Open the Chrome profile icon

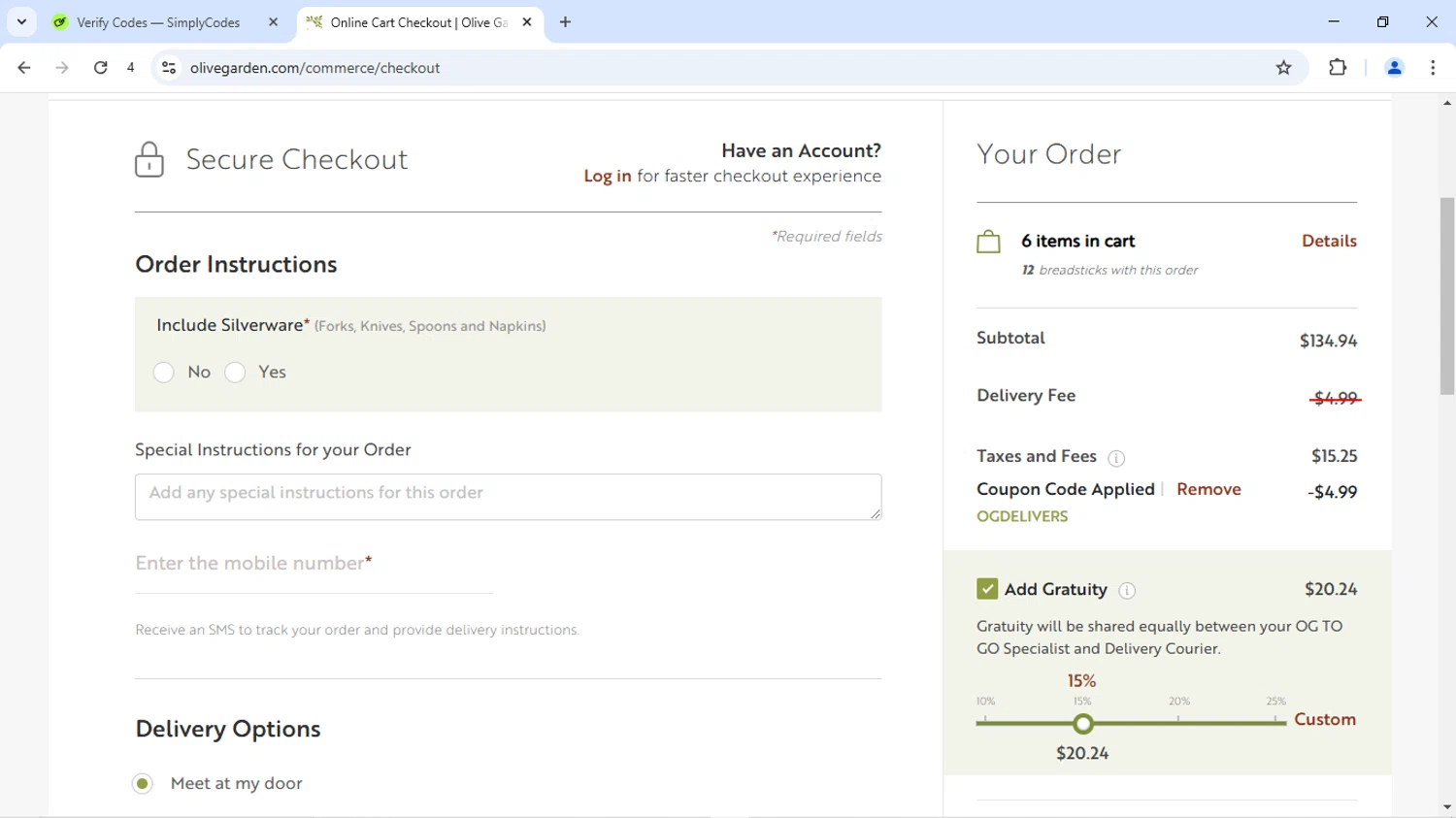[x=1394, y=68]
